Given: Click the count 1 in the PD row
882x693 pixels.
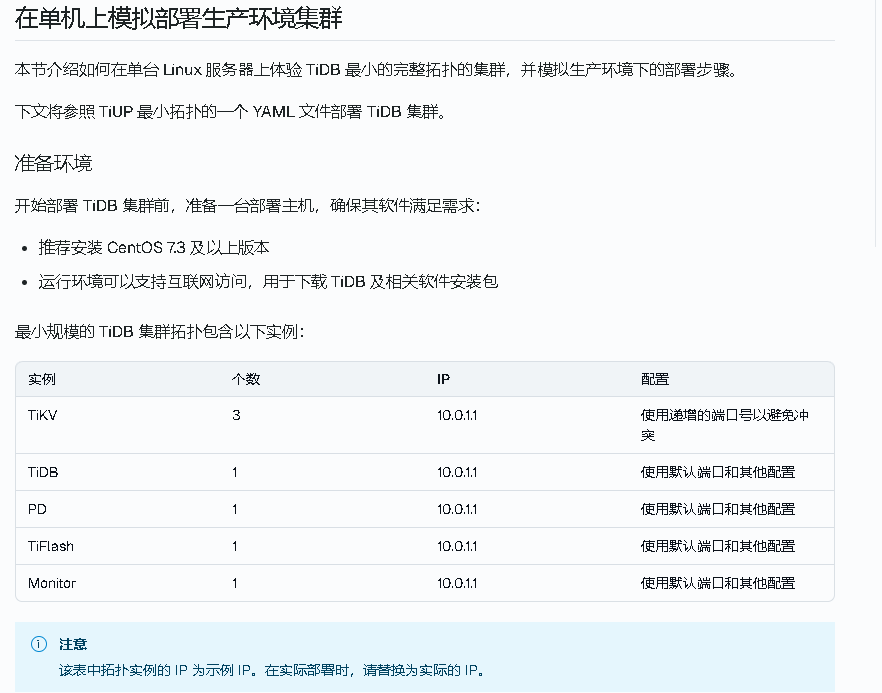Looking at the screenshot, I should click(235, 509).
